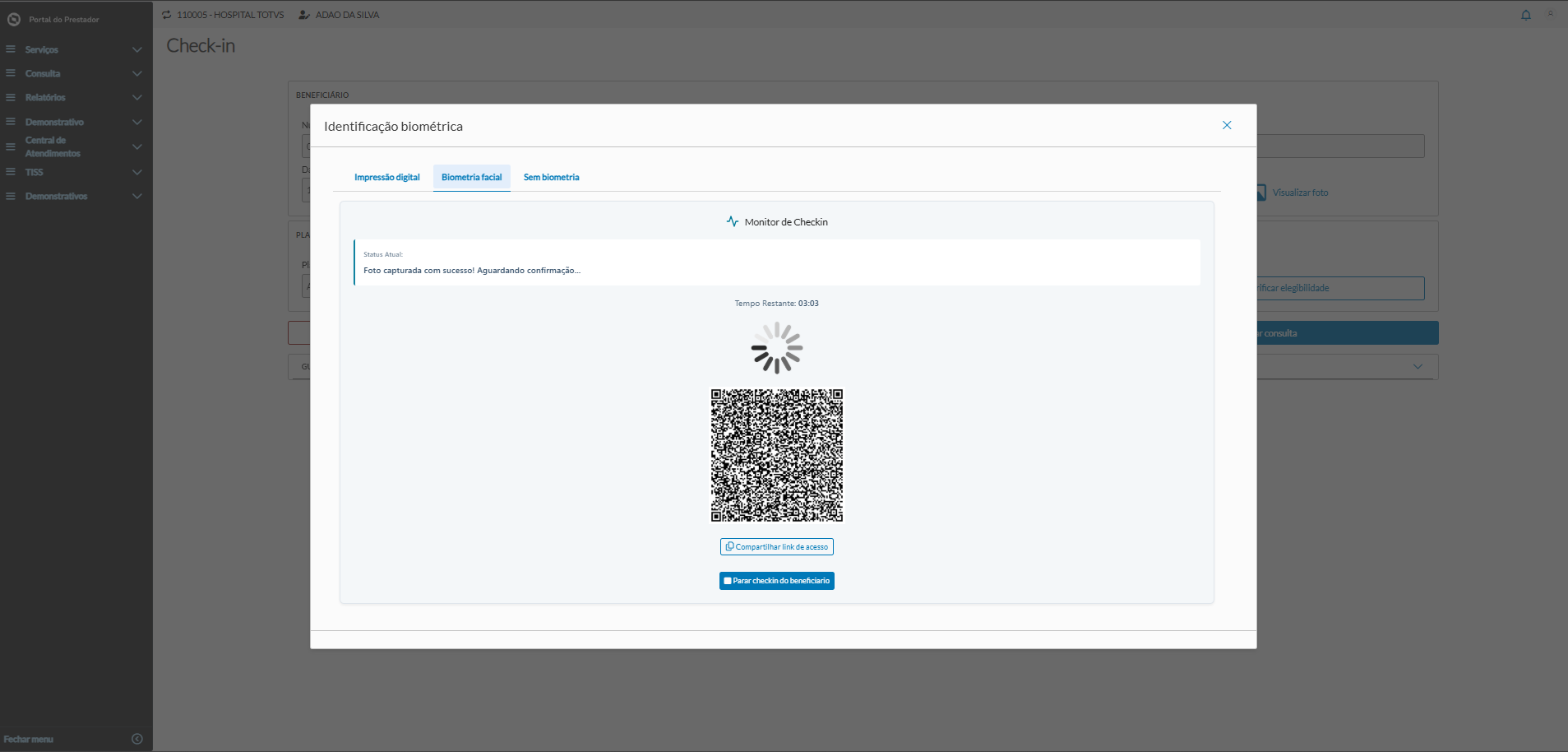
Task: Expand the Relatórios sidebar chevron
Action: 137,98
